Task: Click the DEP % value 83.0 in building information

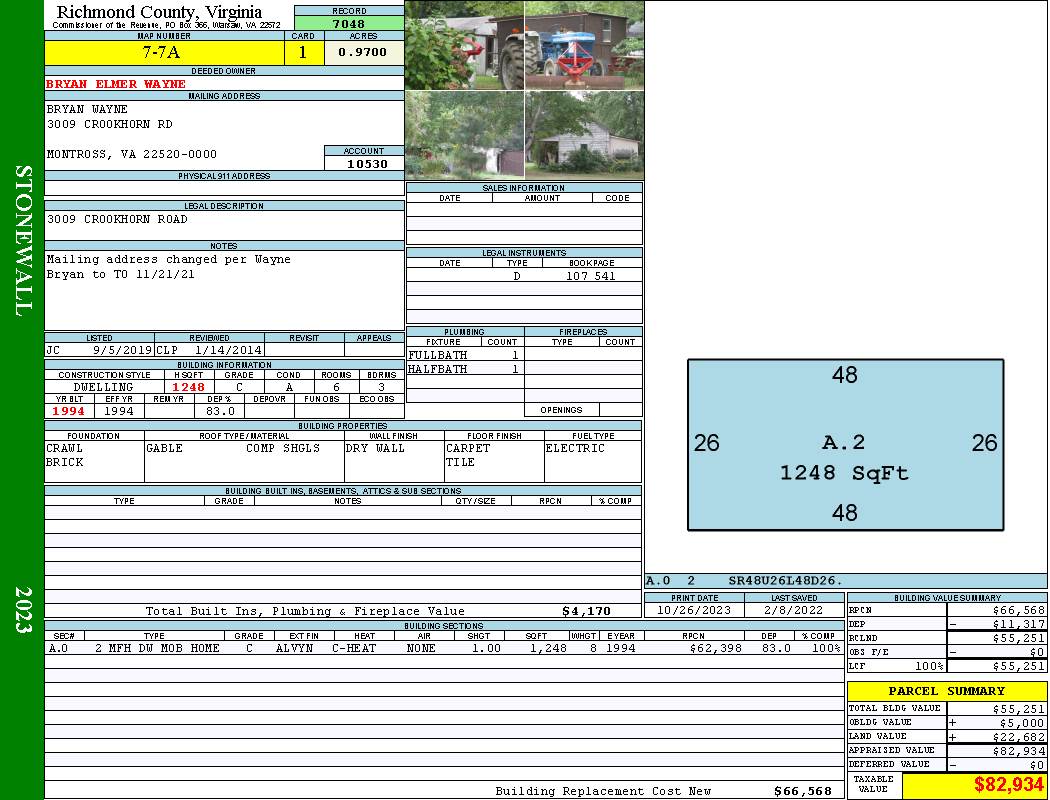Action: [x=220, y=411]
